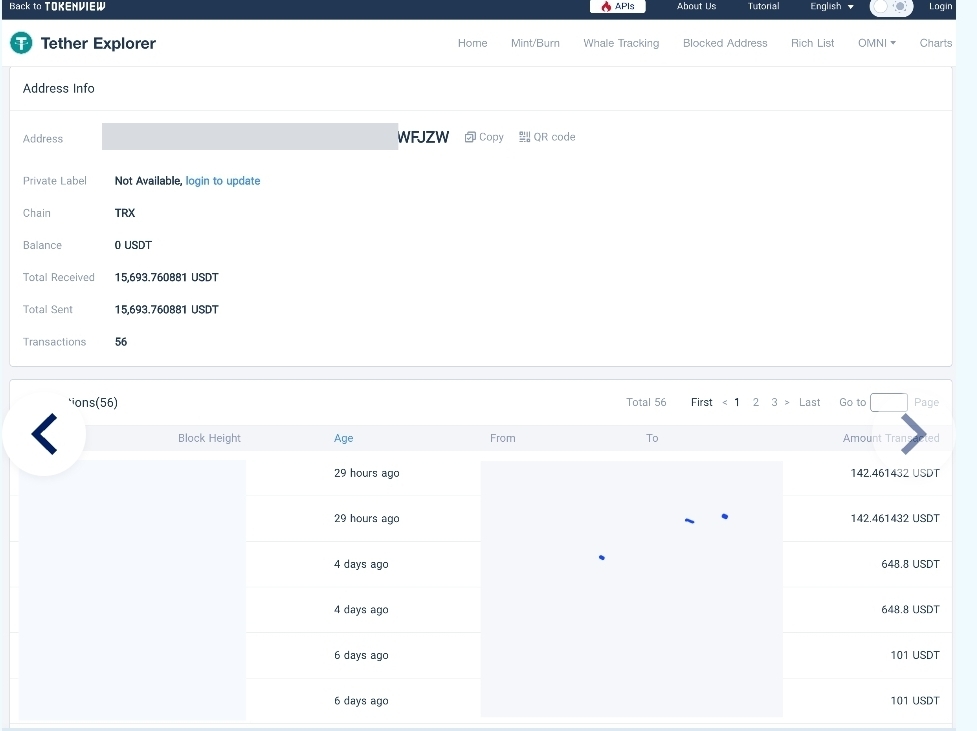This screenshot has height=731, width=977.
Task: Click the Login button
Action: [x=940, y=6]
